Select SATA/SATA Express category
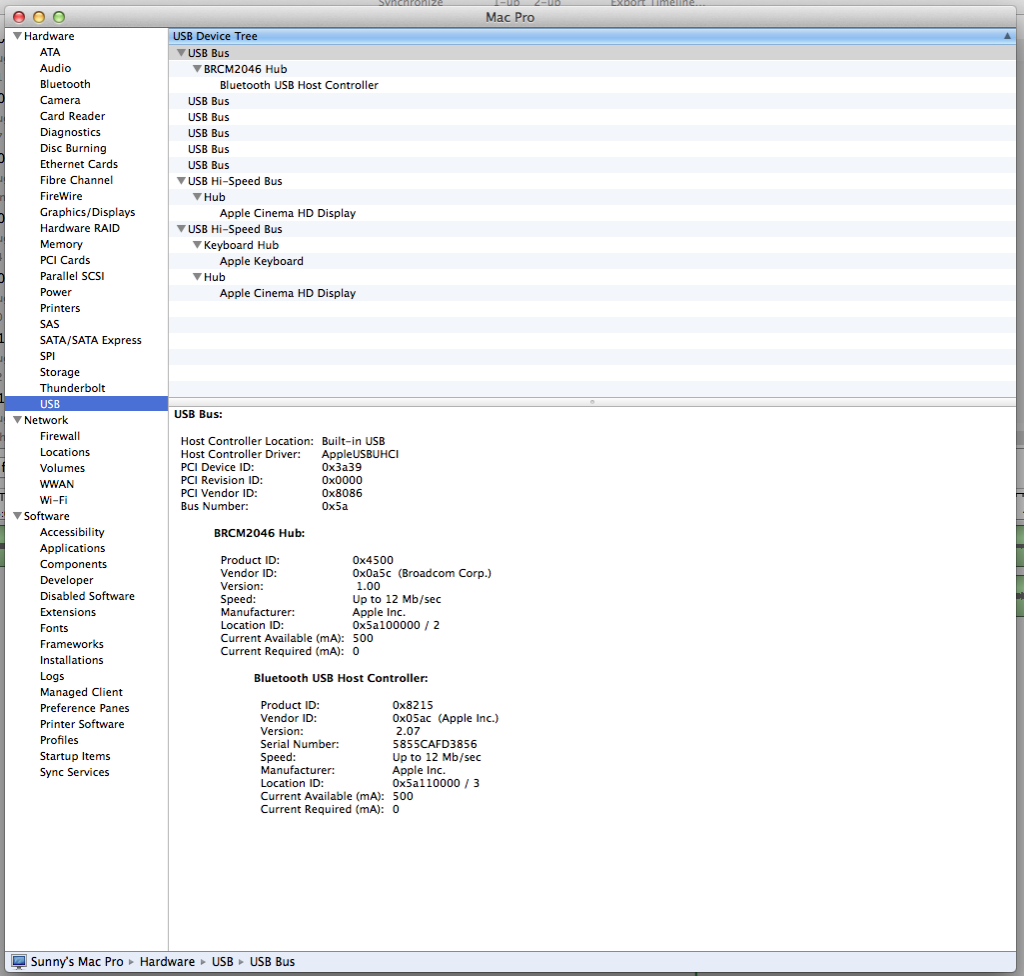 [x=91, y=340]
